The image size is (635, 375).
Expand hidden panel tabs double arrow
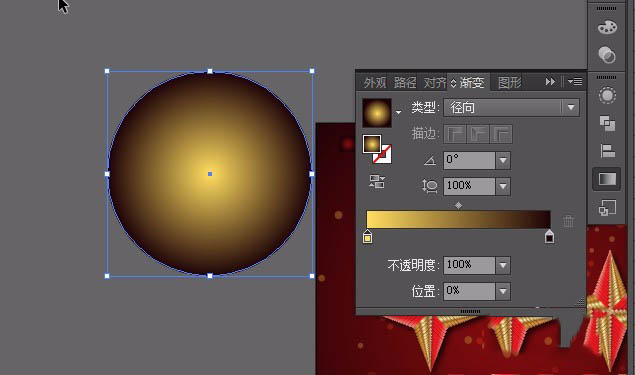point(550,82)
